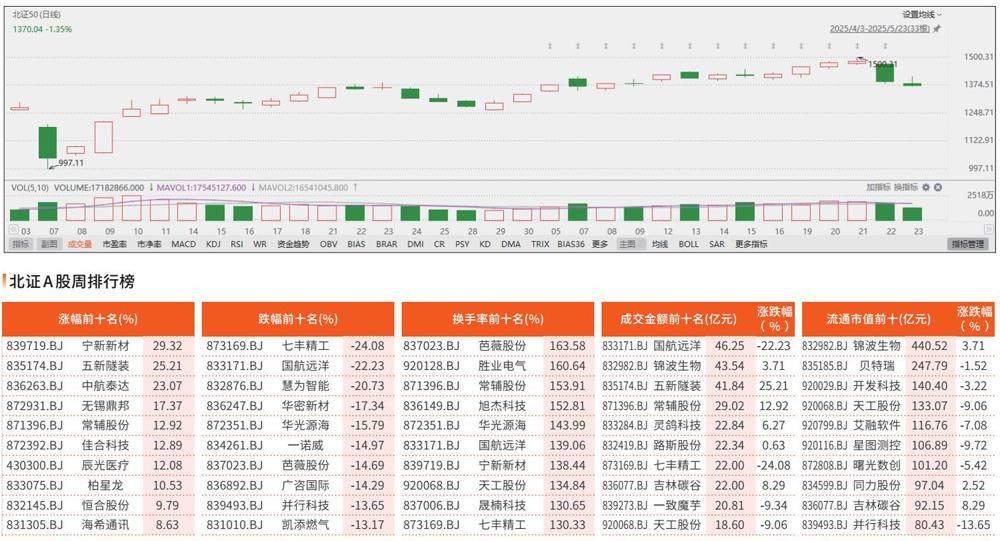Click the 440.52 market cap value

[x=929, y=346]
